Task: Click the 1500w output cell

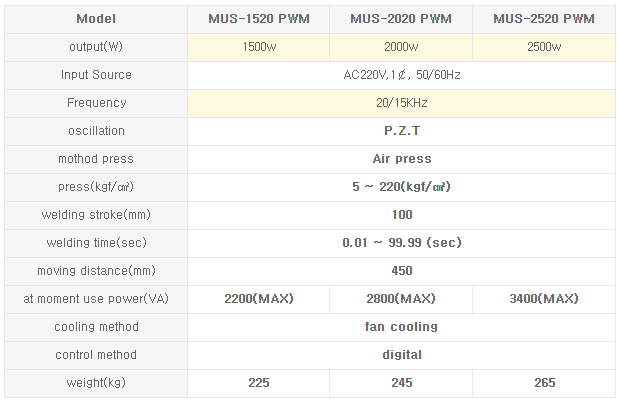Action: (x=259, y=47)
